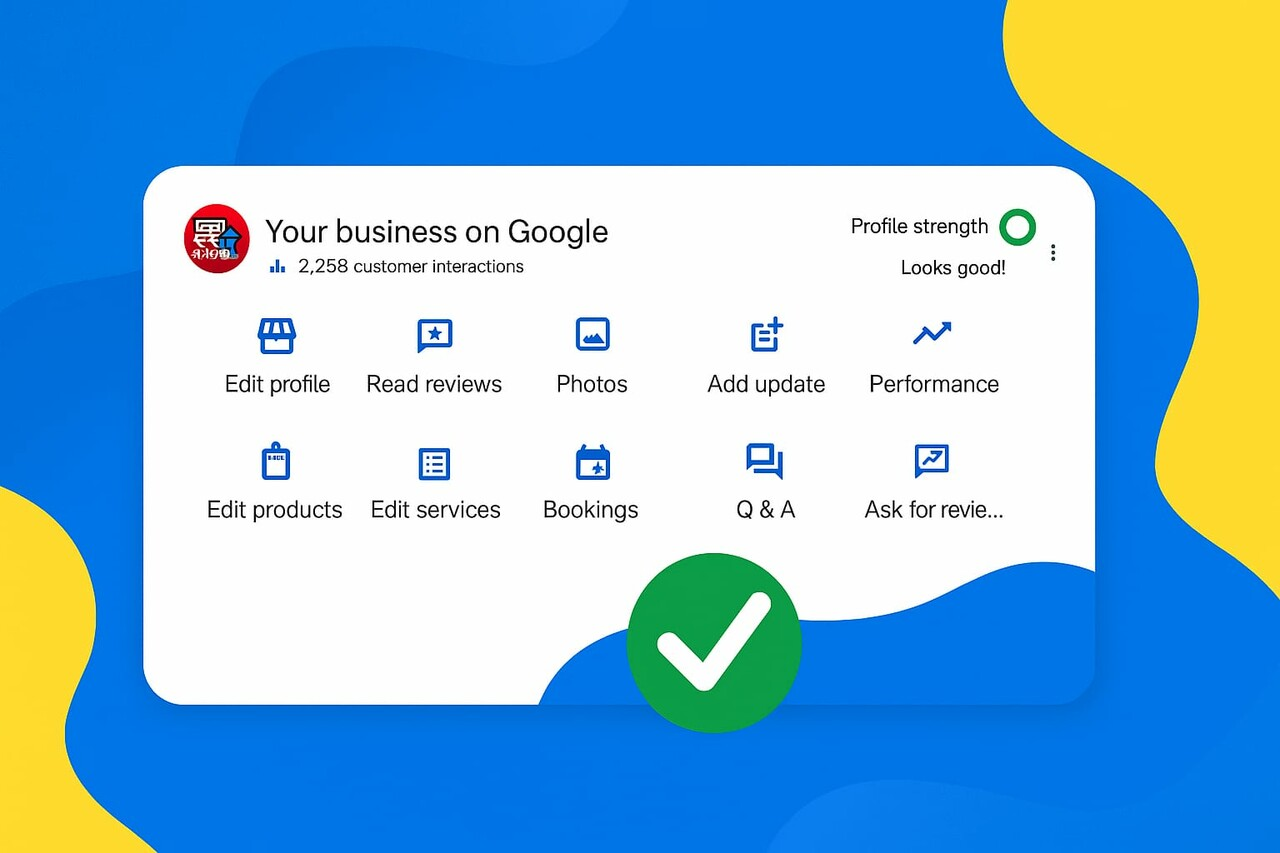Image resolution: width=1280 pixels, height=853 pixels.
Task: Click the green Profile strength ring
Action: 1017,227
